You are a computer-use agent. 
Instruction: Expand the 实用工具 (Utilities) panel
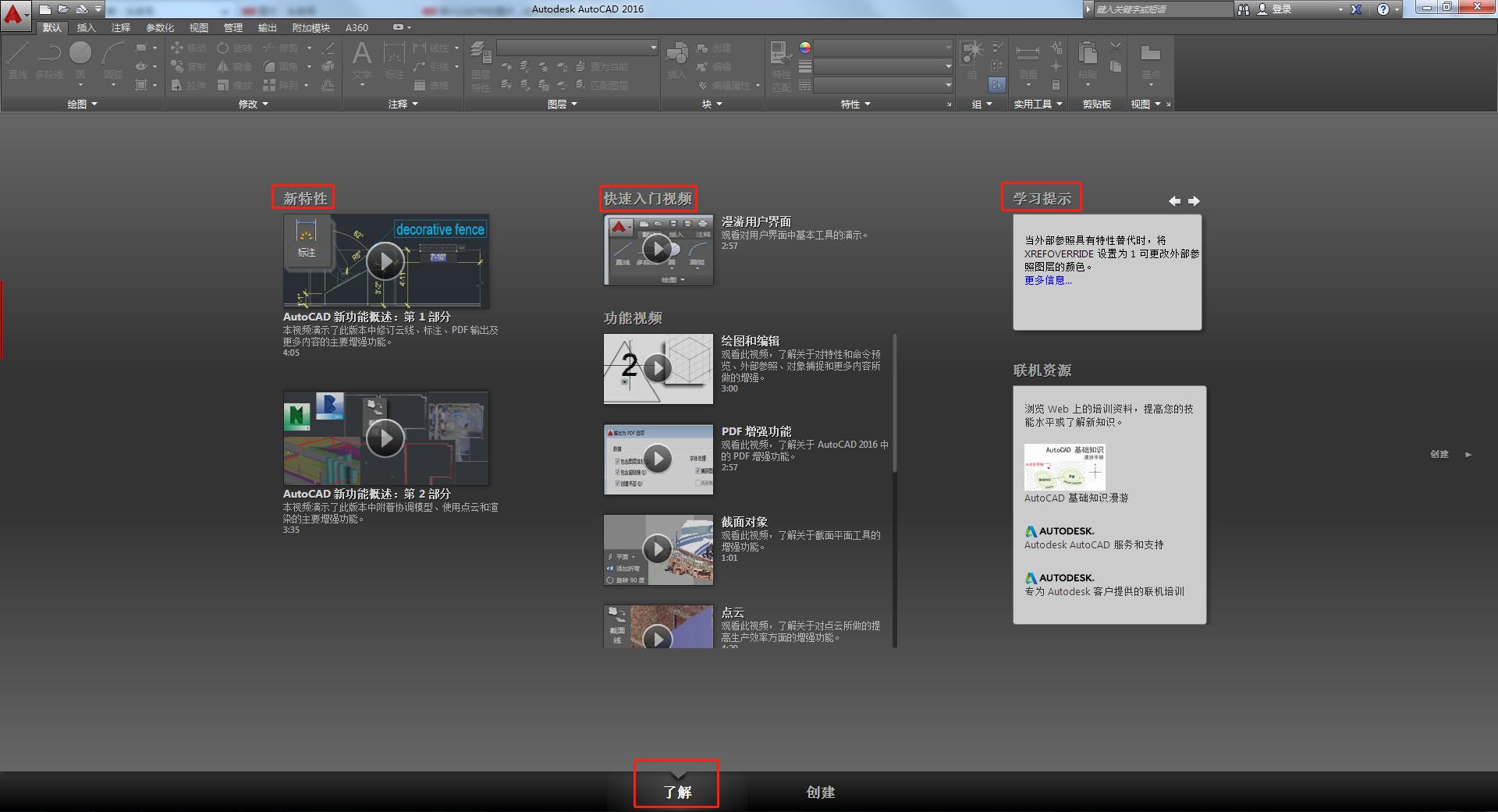[1038, 104]
